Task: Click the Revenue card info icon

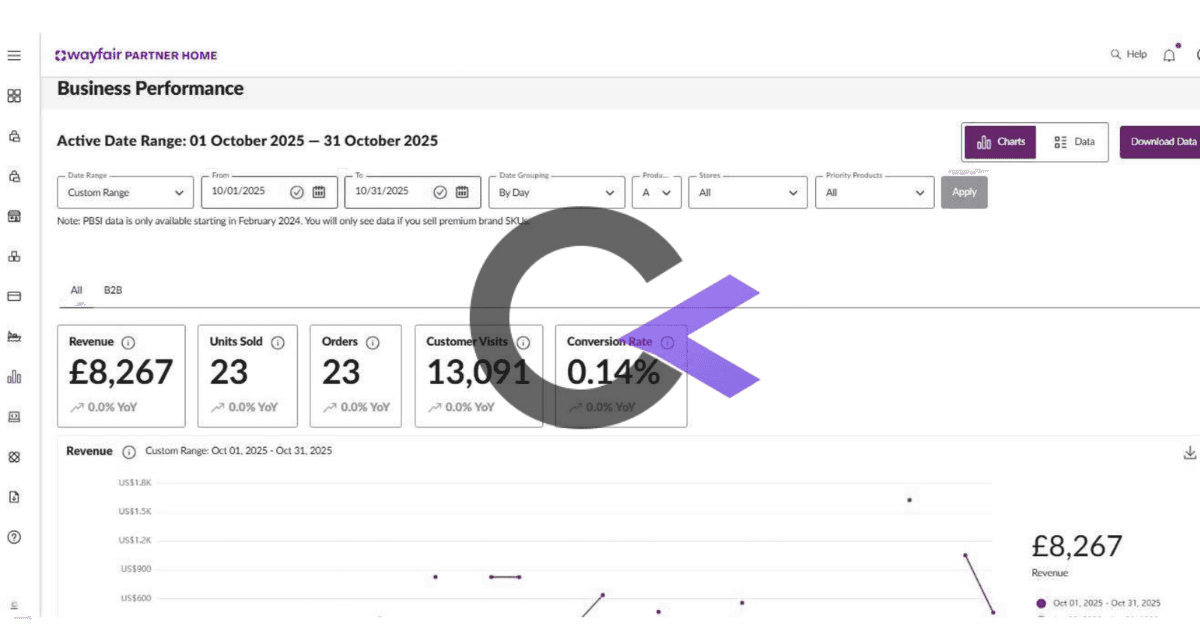Action: 128,342
